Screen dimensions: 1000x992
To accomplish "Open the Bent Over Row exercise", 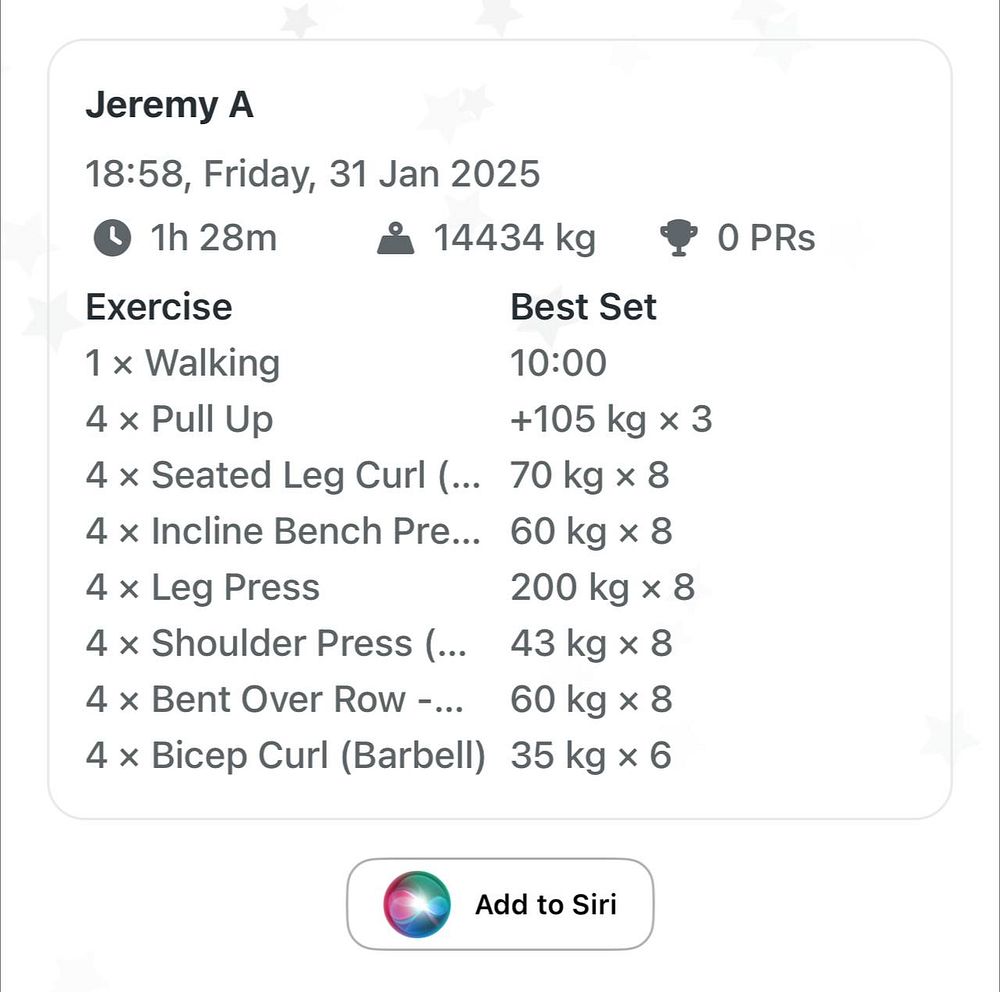I will [275, 699].
